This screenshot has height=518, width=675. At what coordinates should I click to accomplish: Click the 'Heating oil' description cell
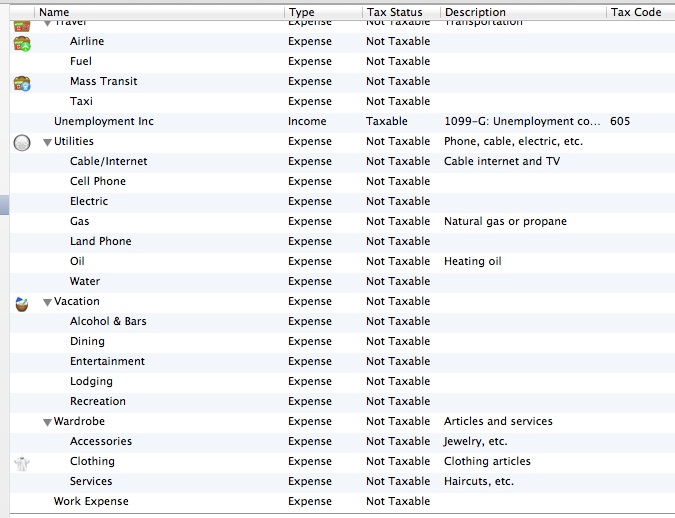473,261
